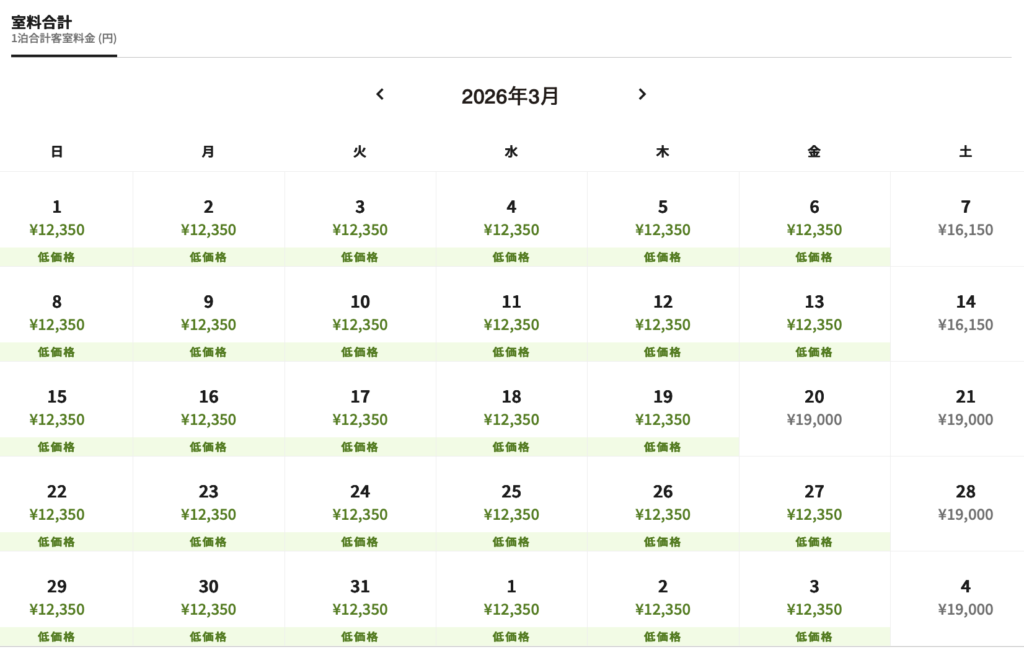Click March 10 date cell

360,314
